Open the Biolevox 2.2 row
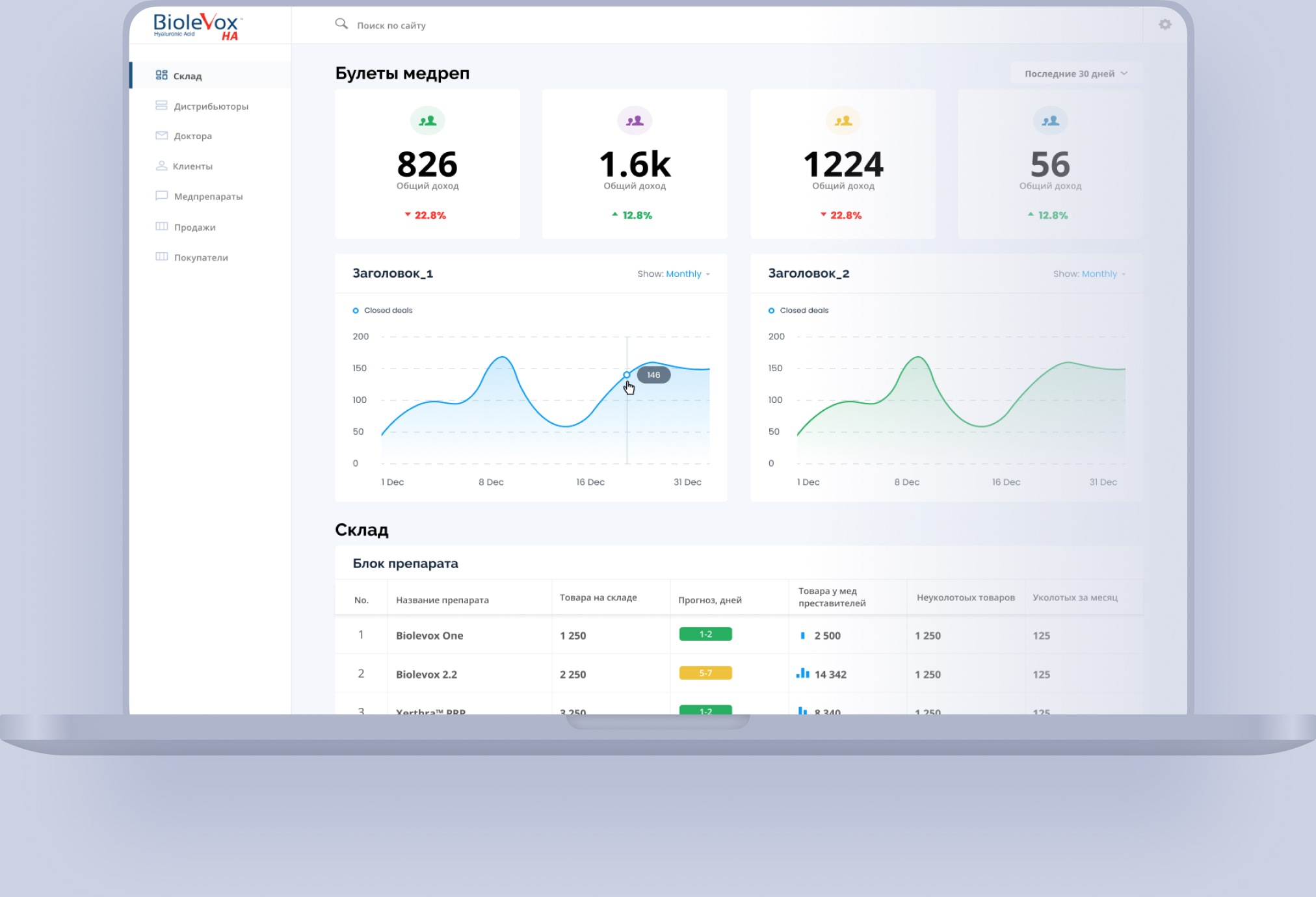 (x=739, y=674)
